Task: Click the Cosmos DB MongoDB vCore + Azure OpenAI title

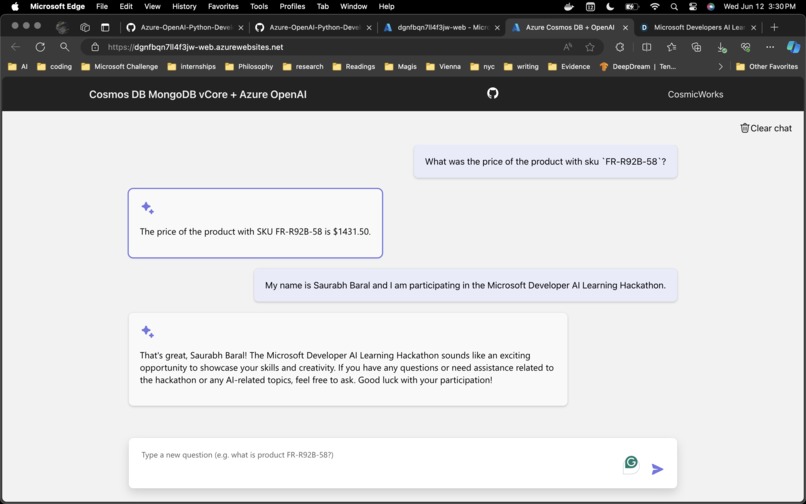Action: (197, 94)
